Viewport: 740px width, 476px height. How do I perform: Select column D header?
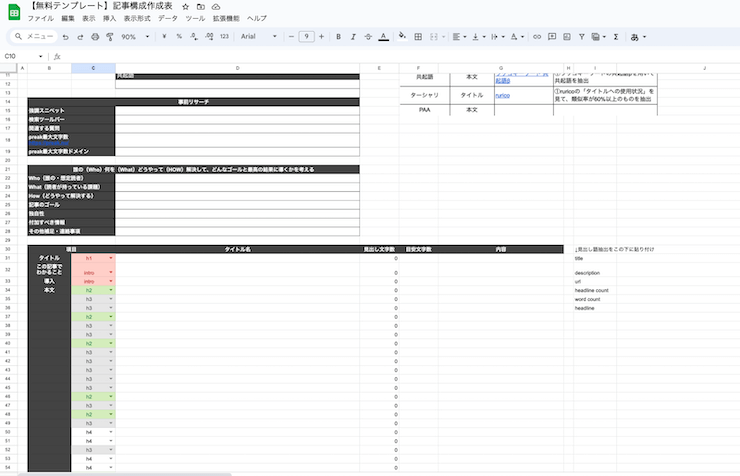tap(237, 68)
